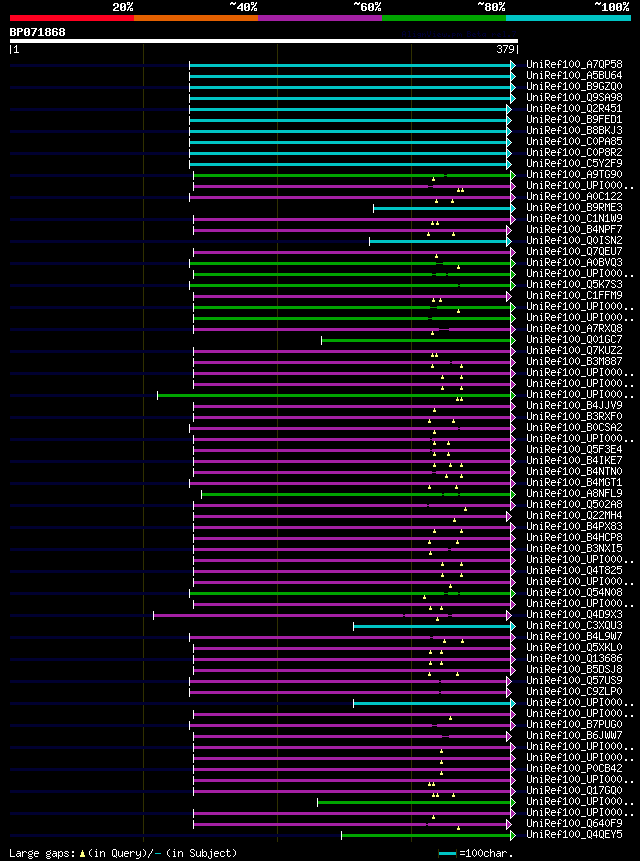Select the UniRef100_C9ZLP0 label

click(574, 691)
